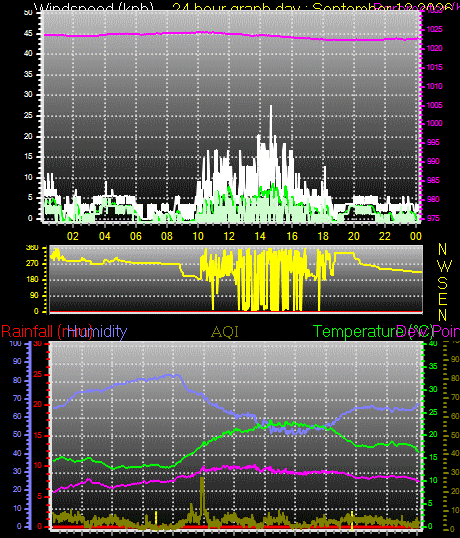This screenshot has width=460, height=538.
Task: Click the blue 60 humidity axis label
Action: pos(17,417)
